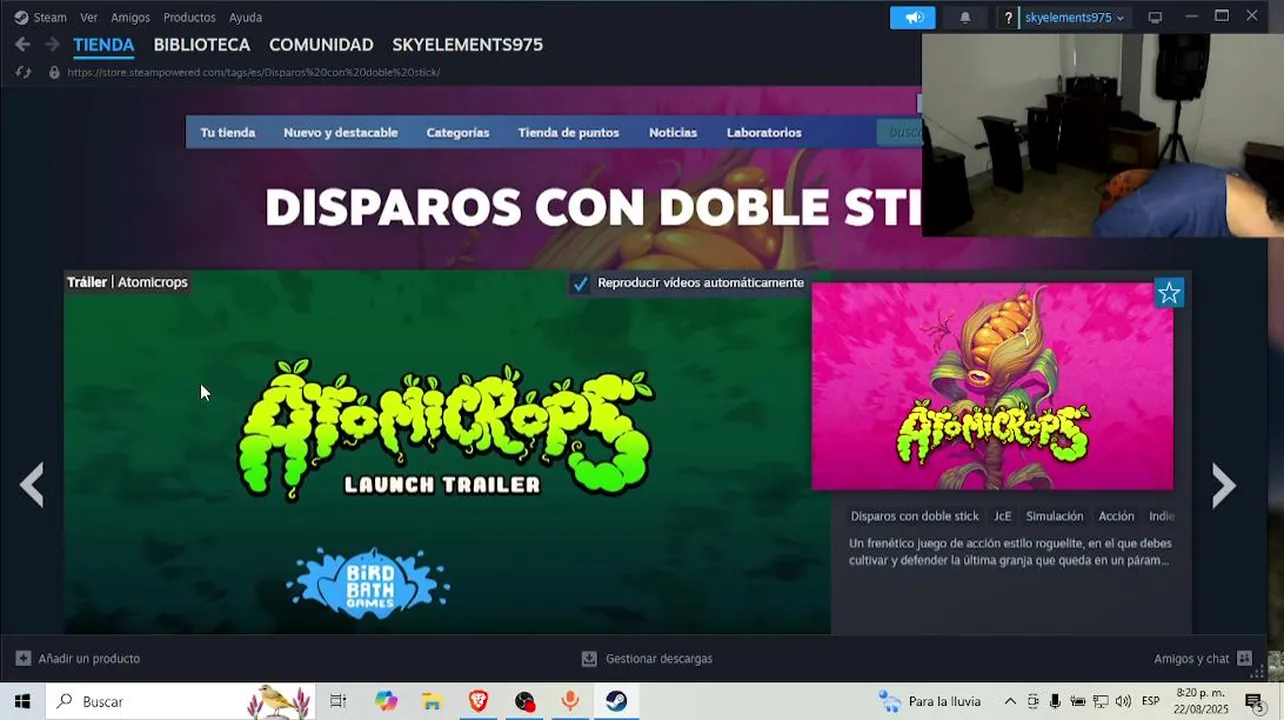Viewport: 1284px width, 720px height.
Task: Switch to the TIENDA tab
Action: [104, 45]
